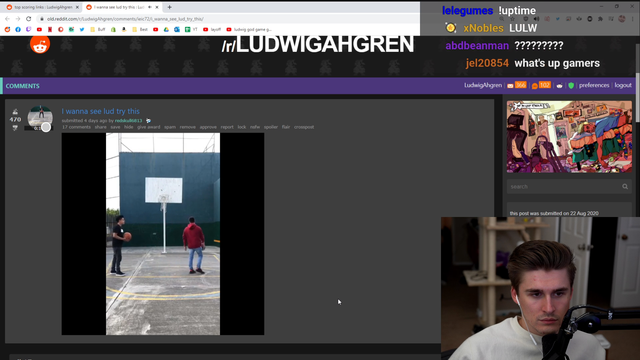Upvote the lud try this post
Image resolution: width=640 pixels, height=360 pixels.
pos(15,111)
